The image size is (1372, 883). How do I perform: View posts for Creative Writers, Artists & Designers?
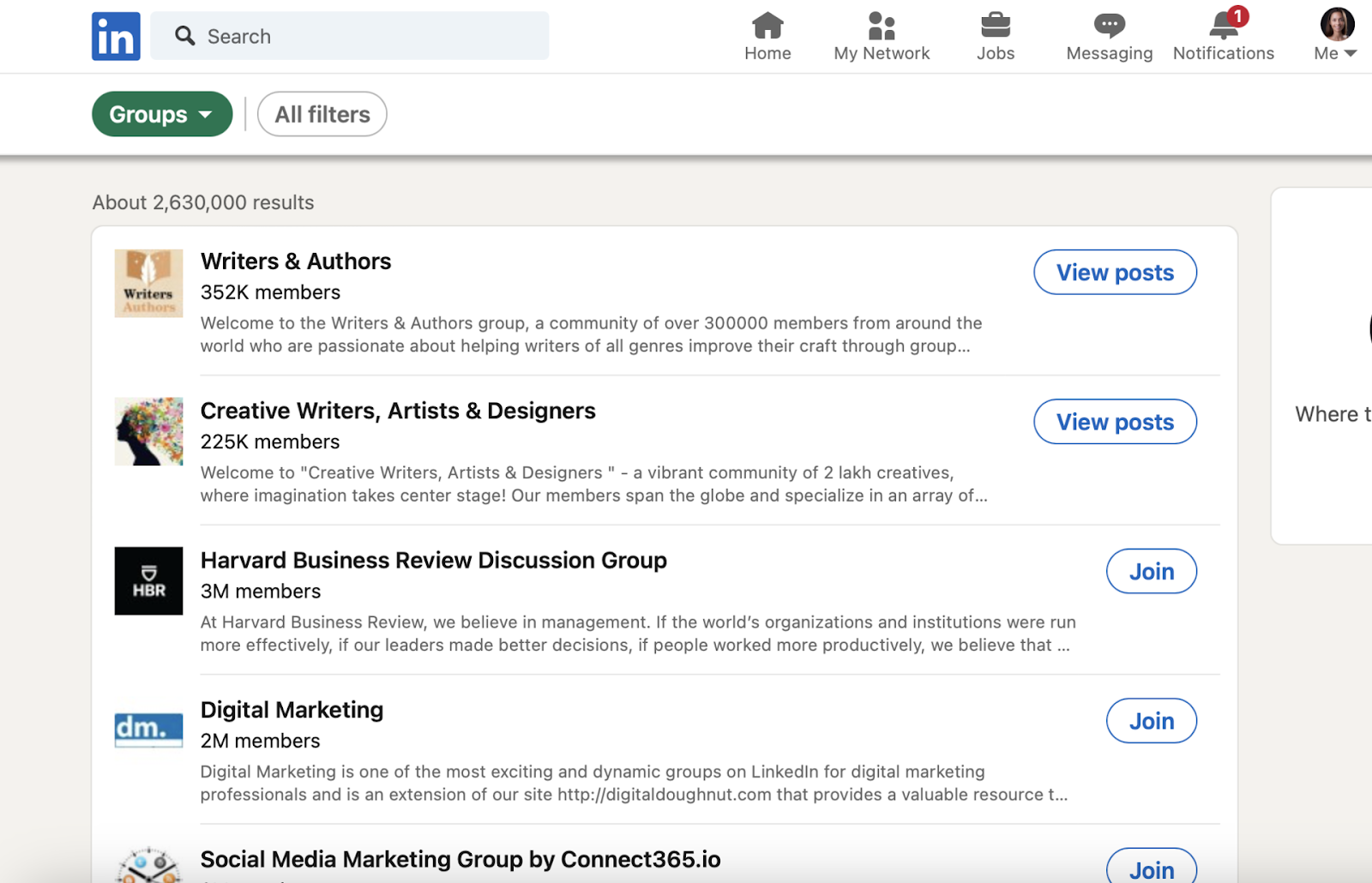click(x=1115, y=422)
